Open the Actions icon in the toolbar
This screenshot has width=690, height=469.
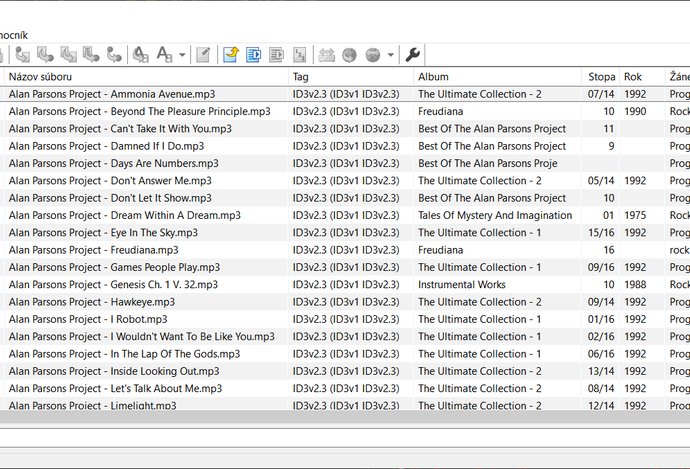coord(141,55)
